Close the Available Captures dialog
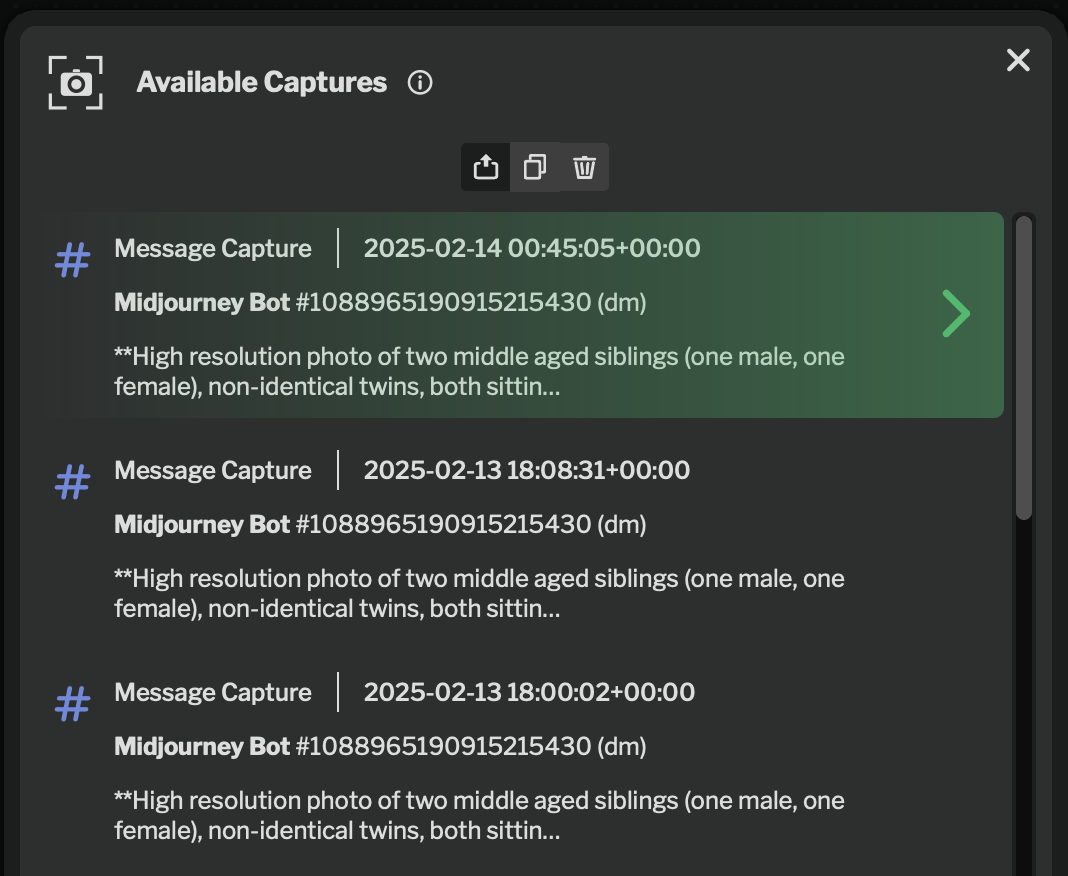 (x=1018, y=60)
